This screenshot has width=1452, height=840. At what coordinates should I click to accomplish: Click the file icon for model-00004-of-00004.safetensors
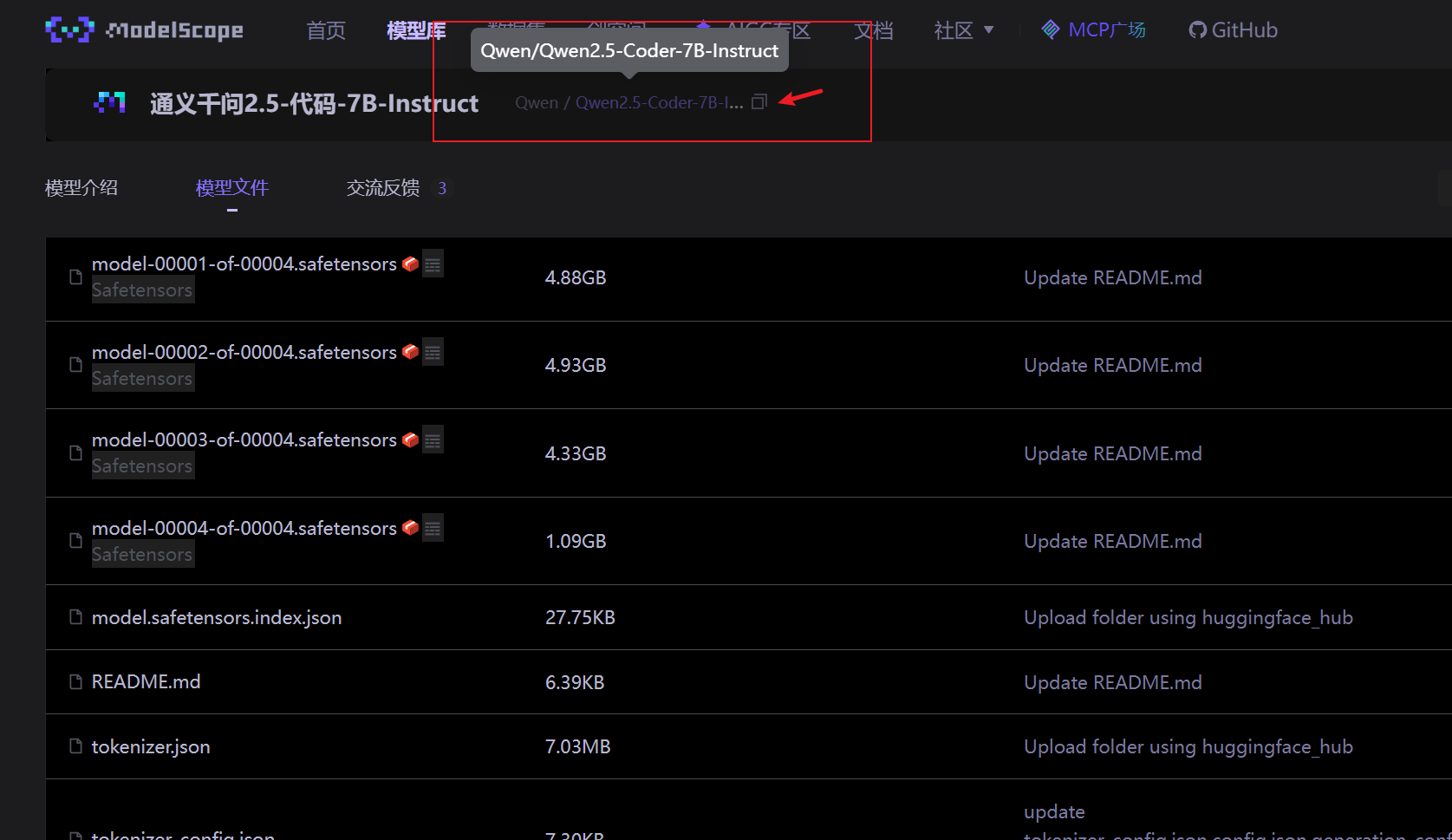75,541
